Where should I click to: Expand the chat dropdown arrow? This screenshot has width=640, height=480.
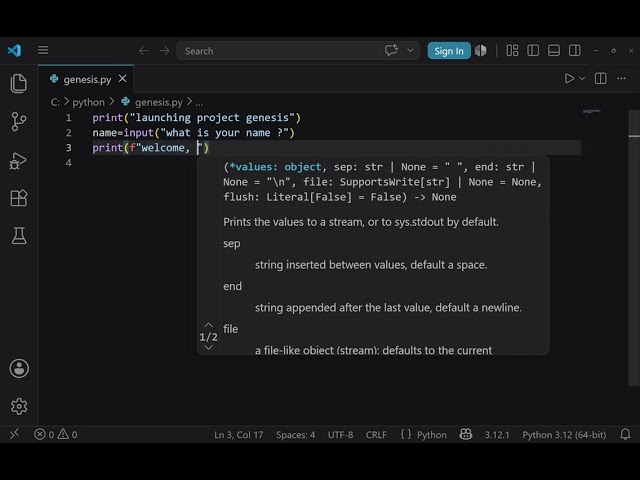pyautogui.click(x=410, y=51)
